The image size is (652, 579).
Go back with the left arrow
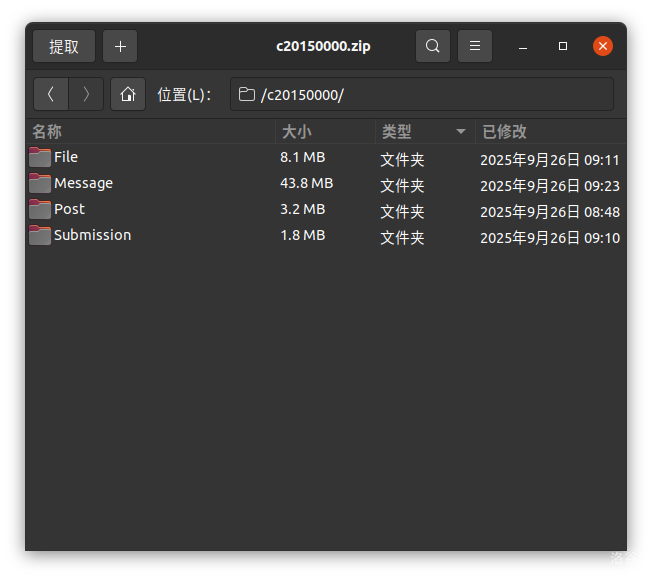click(51, 94)
